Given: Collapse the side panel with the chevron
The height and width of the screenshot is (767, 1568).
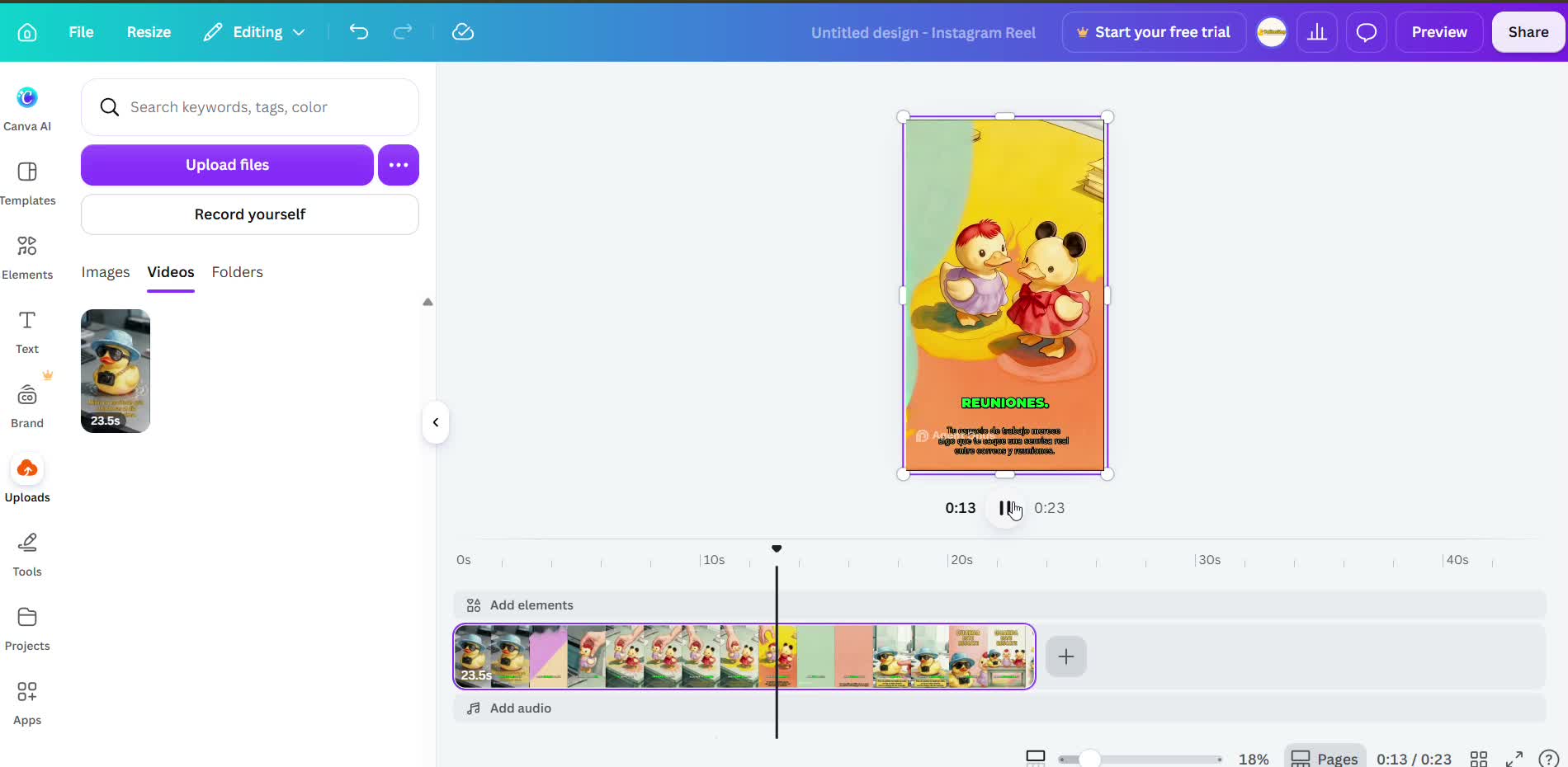Looking at the screenshot, I should pyautogui.click(x=436, y=422).
